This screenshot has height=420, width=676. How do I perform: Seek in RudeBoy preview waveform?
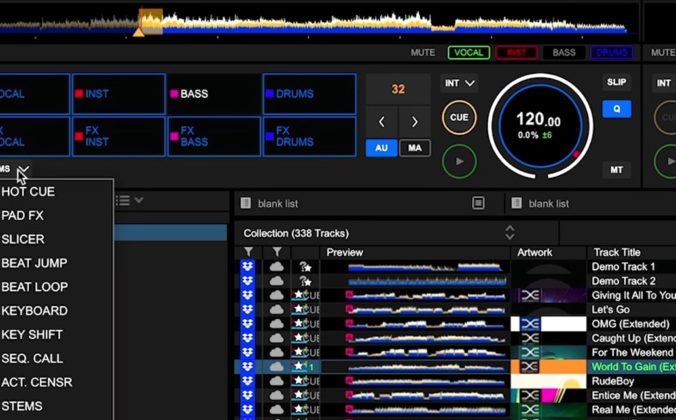point(425,381)
